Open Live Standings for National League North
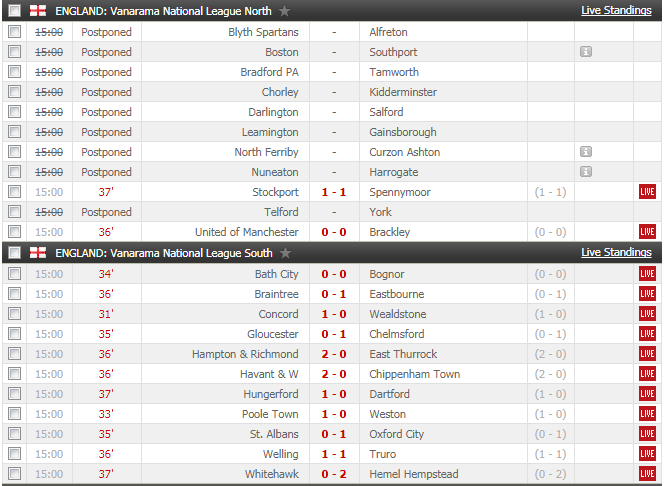This screenshot has height=486, width=664. point(618,11)
